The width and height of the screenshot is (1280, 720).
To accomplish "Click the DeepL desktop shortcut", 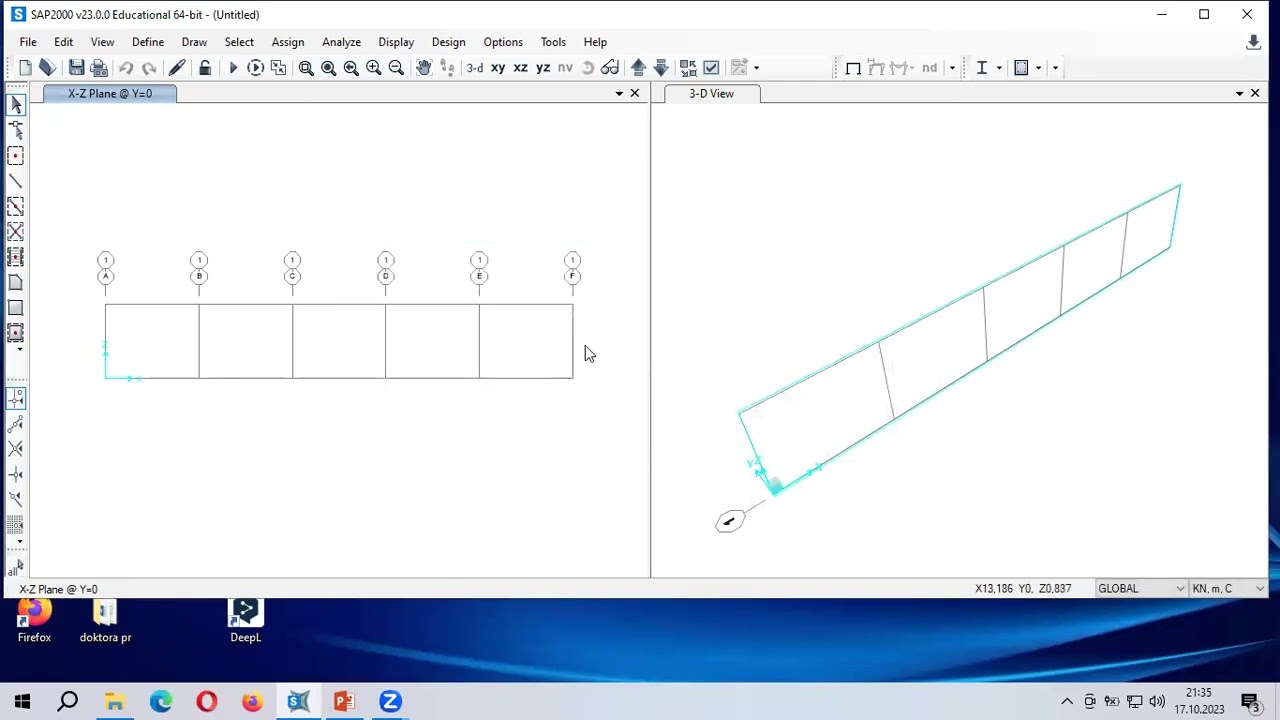I will 245,622.
